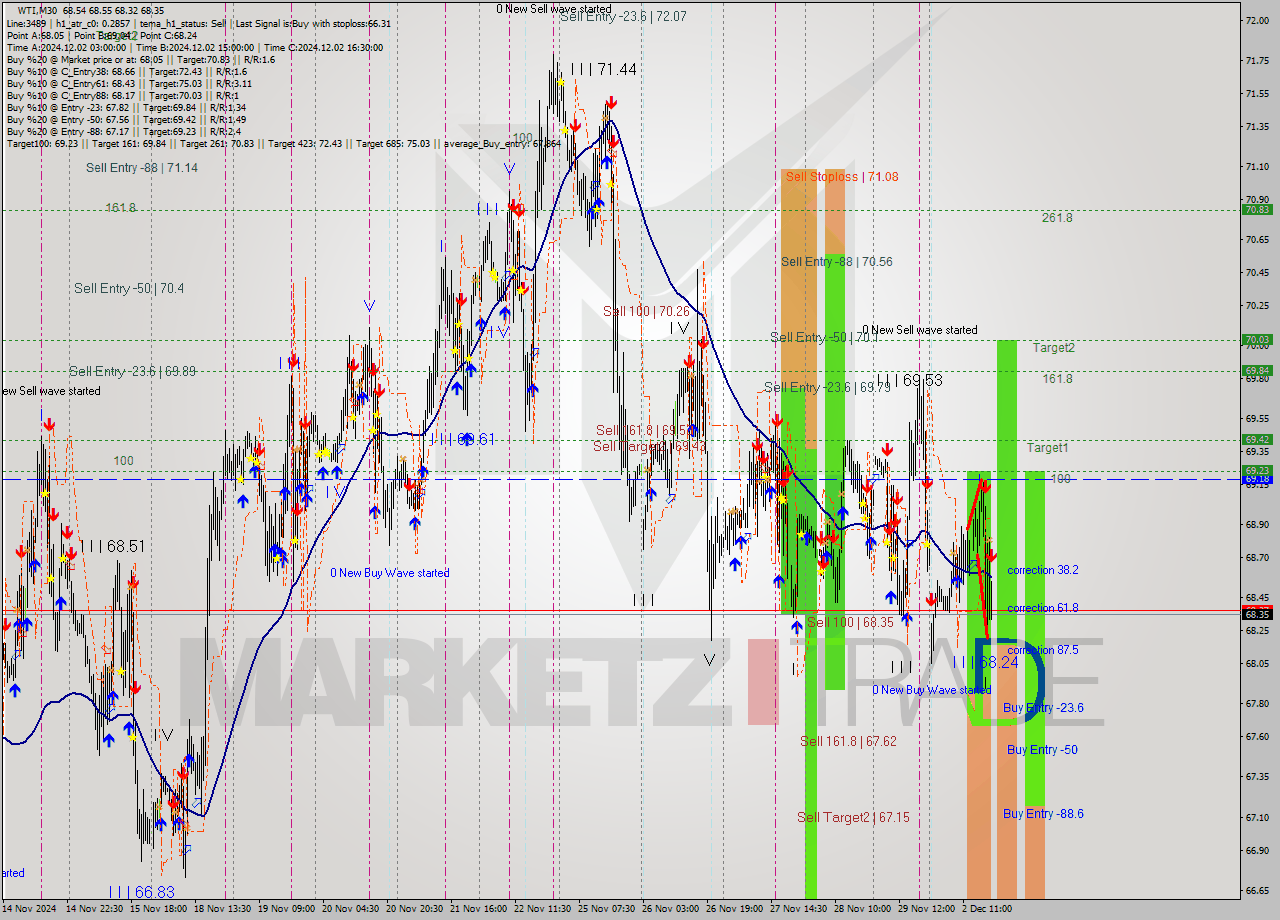Click the '2 Dec 11:00' time axis label

pos(988,909)
